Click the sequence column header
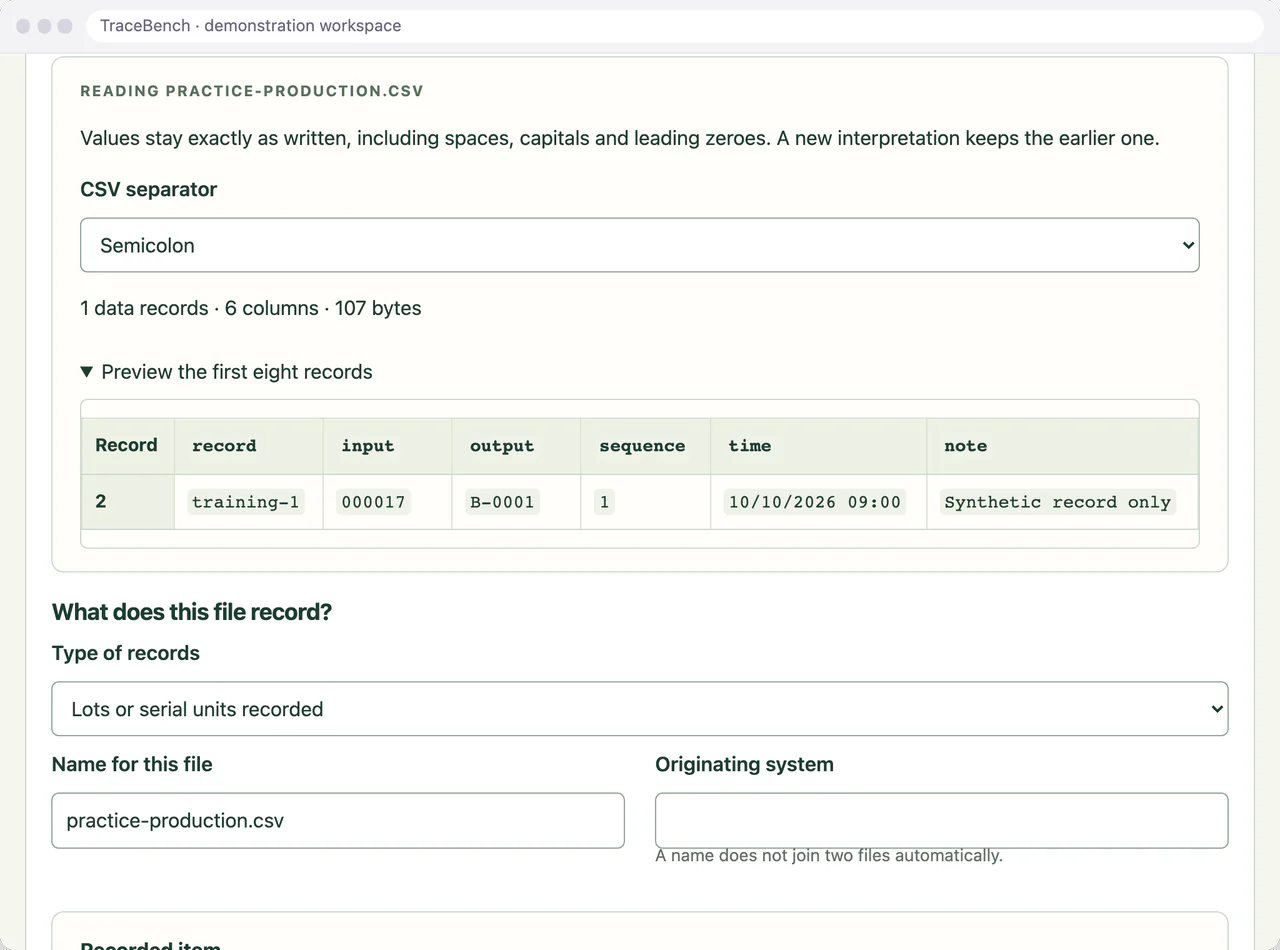Image resolution: width=1280 pixels, height=950 pixels. coord(645,446)
